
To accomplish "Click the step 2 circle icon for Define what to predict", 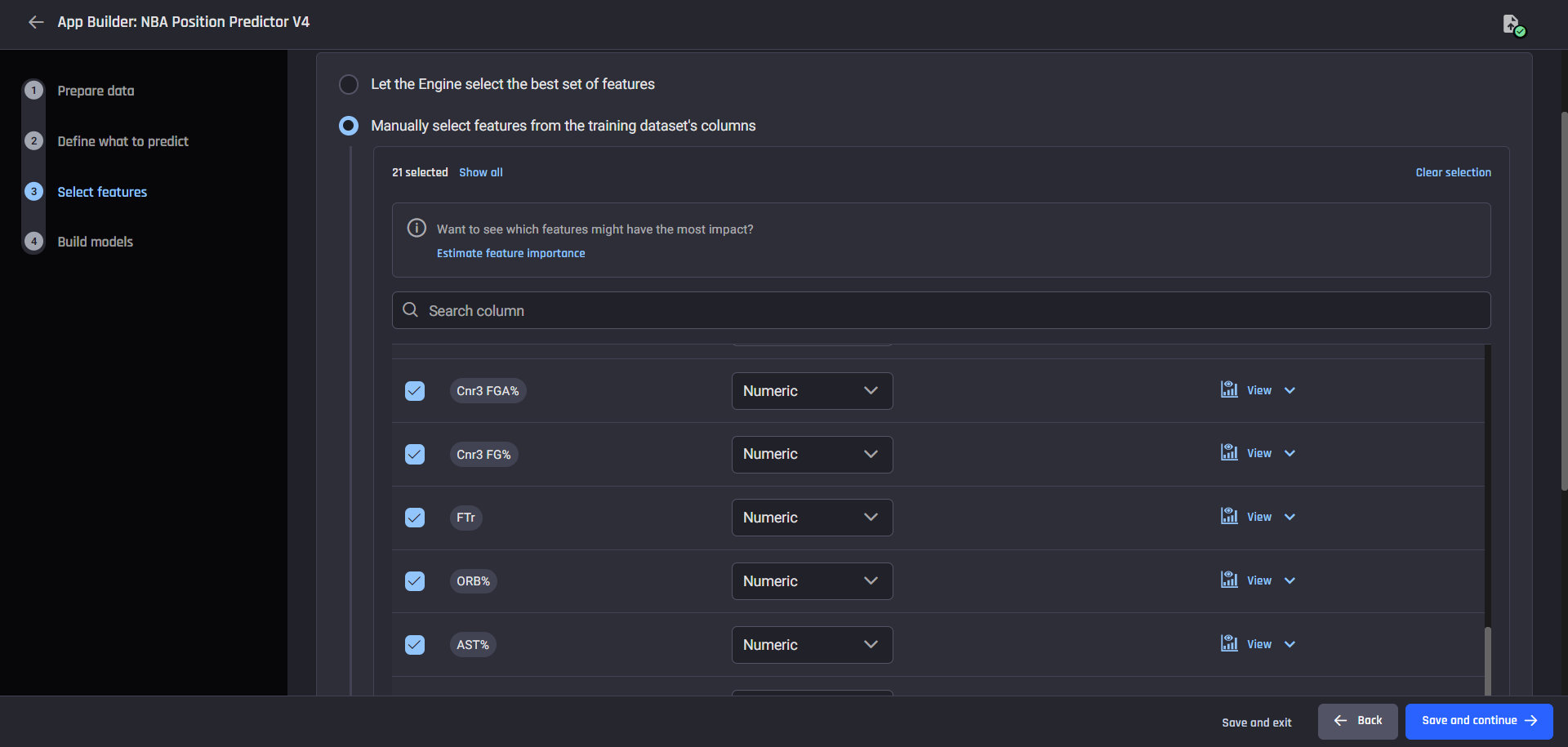I will click(33, 140).
